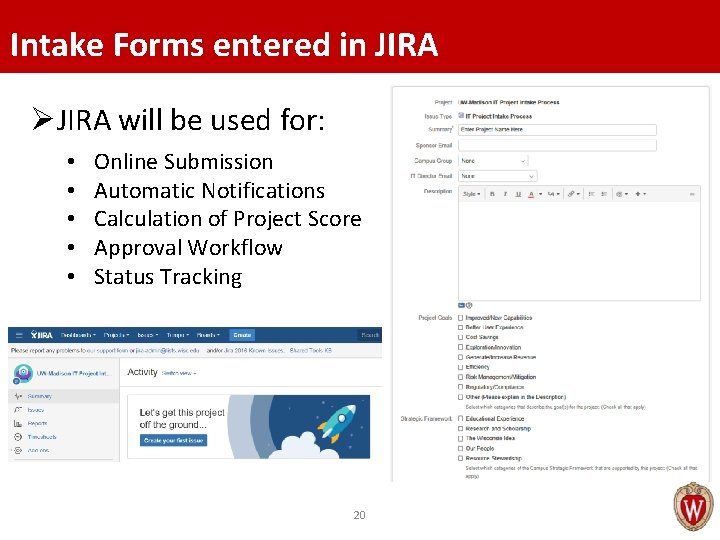Click the Issues icon in the sidebar

(x=18, y=410)
